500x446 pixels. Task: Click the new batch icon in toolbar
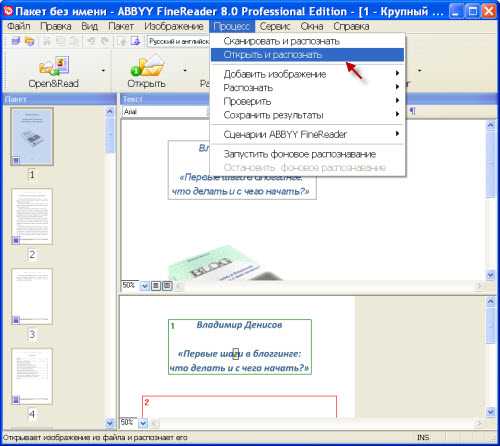coord(16,42)
